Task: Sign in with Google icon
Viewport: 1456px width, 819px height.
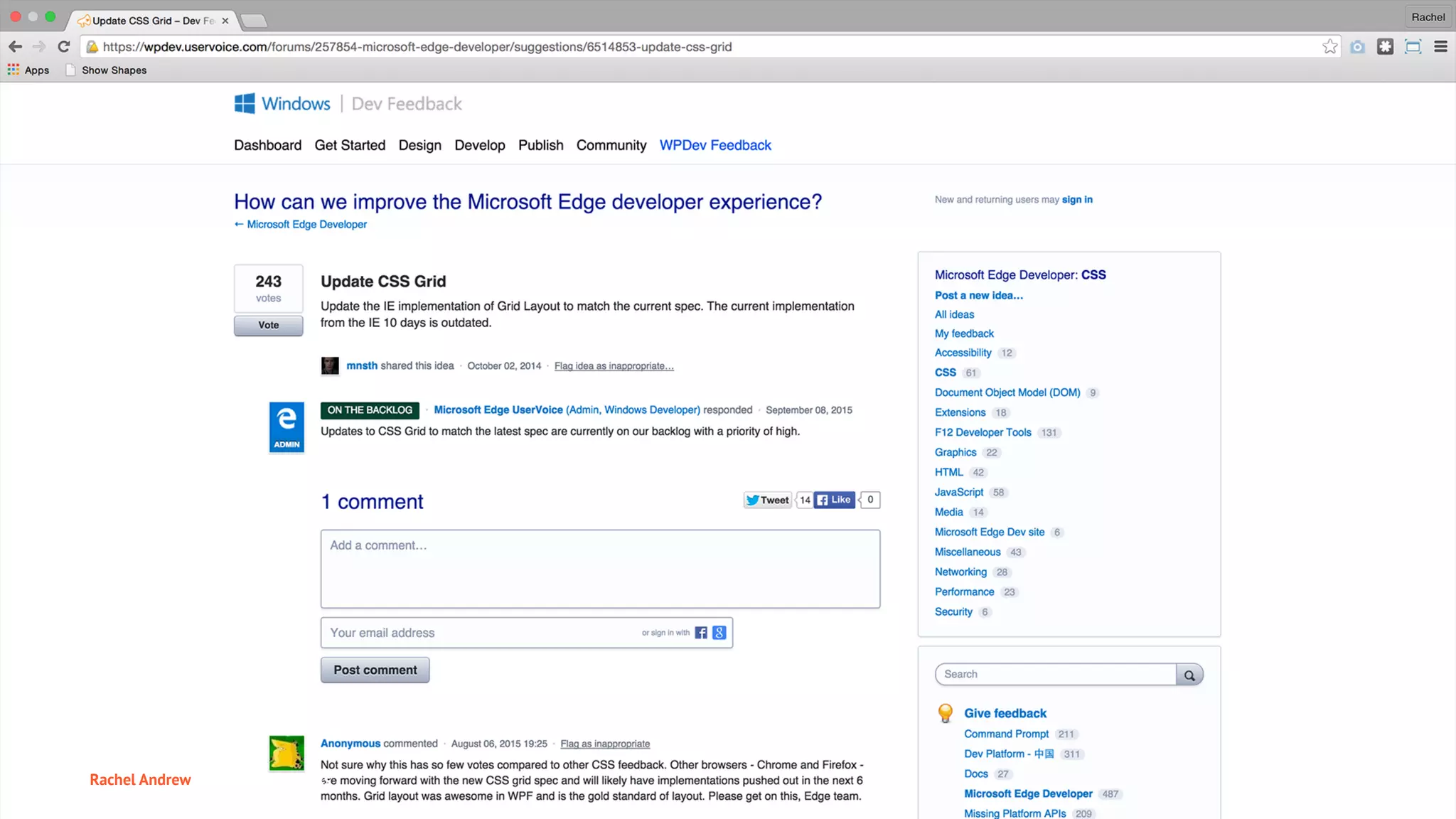Action: pyautogui.click(x=719, y=633)
